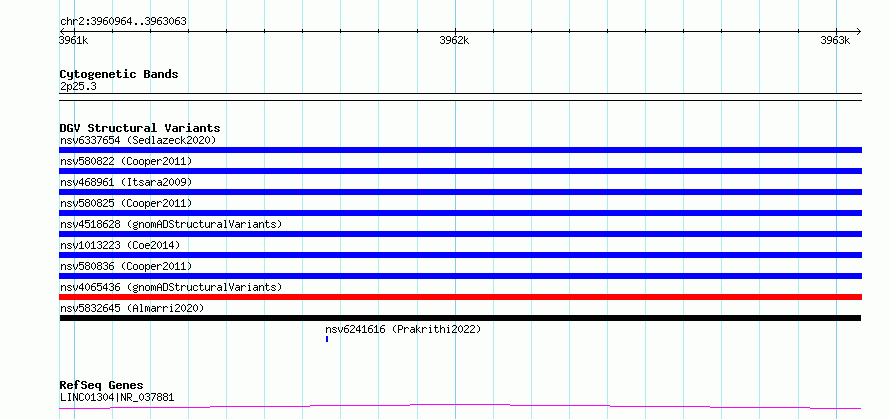Click the 3962k ruler tick label

coord(455,40)
